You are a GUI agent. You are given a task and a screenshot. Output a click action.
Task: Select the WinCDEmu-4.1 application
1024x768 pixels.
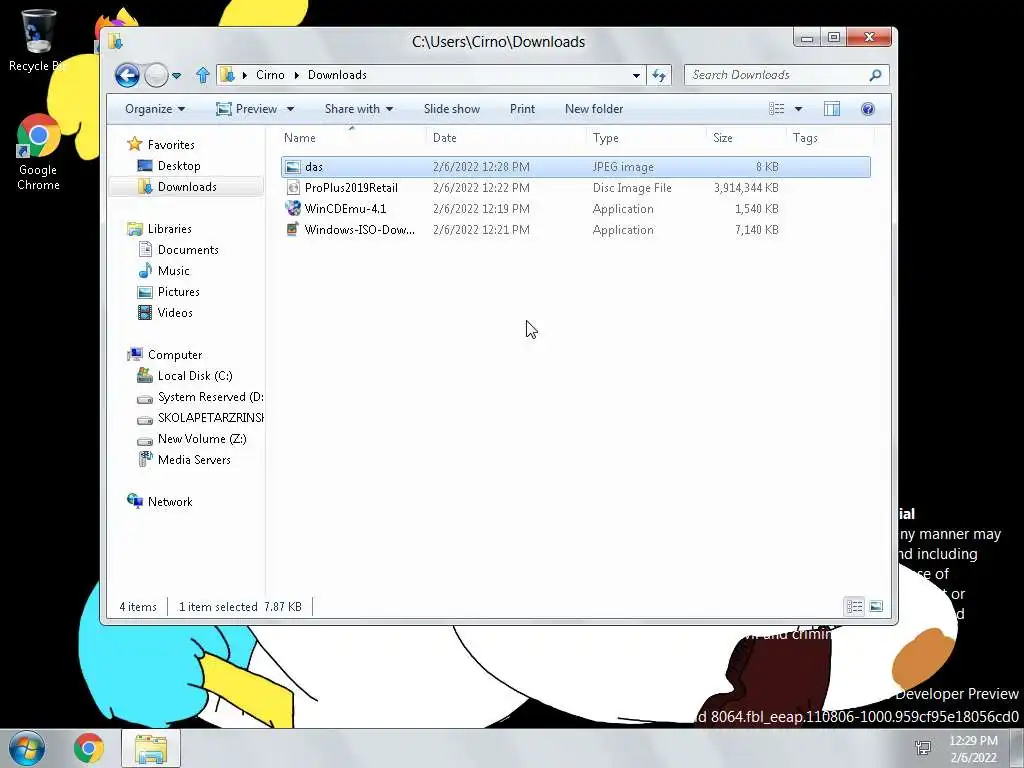point(575,208)
